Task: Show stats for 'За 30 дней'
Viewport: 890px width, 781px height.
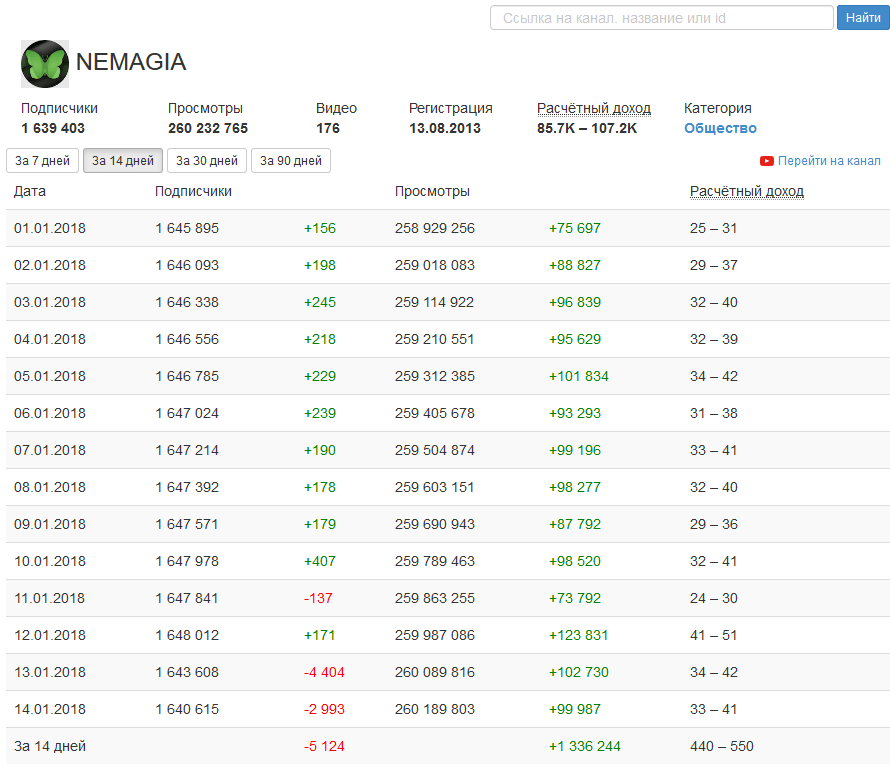Action: tap(207, 161)
